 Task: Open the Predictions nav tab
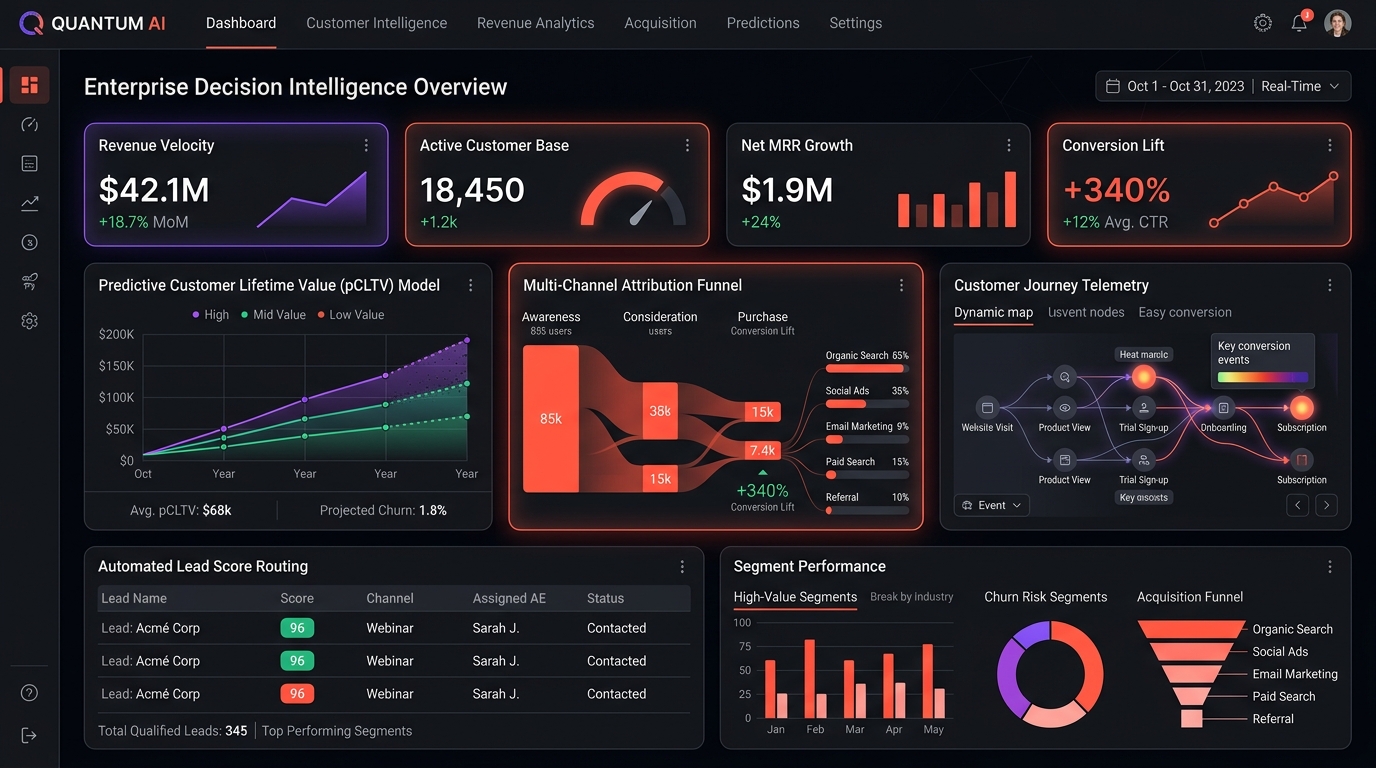(x=763, y=23)
